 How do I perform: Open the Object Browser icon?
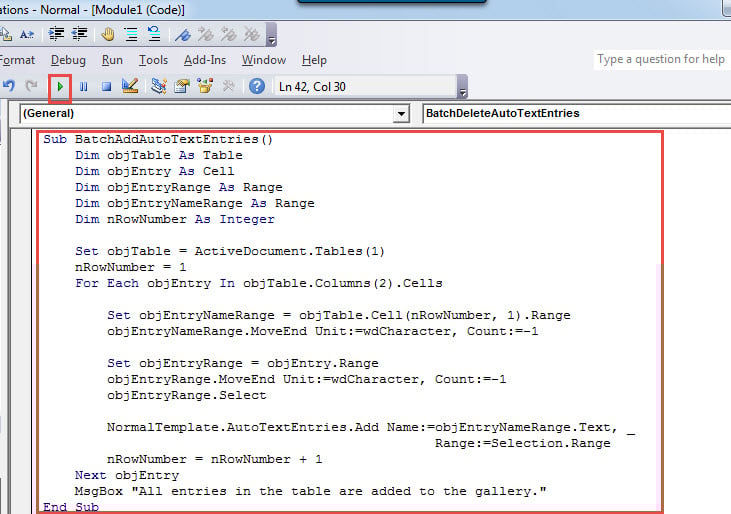point(205,86)
